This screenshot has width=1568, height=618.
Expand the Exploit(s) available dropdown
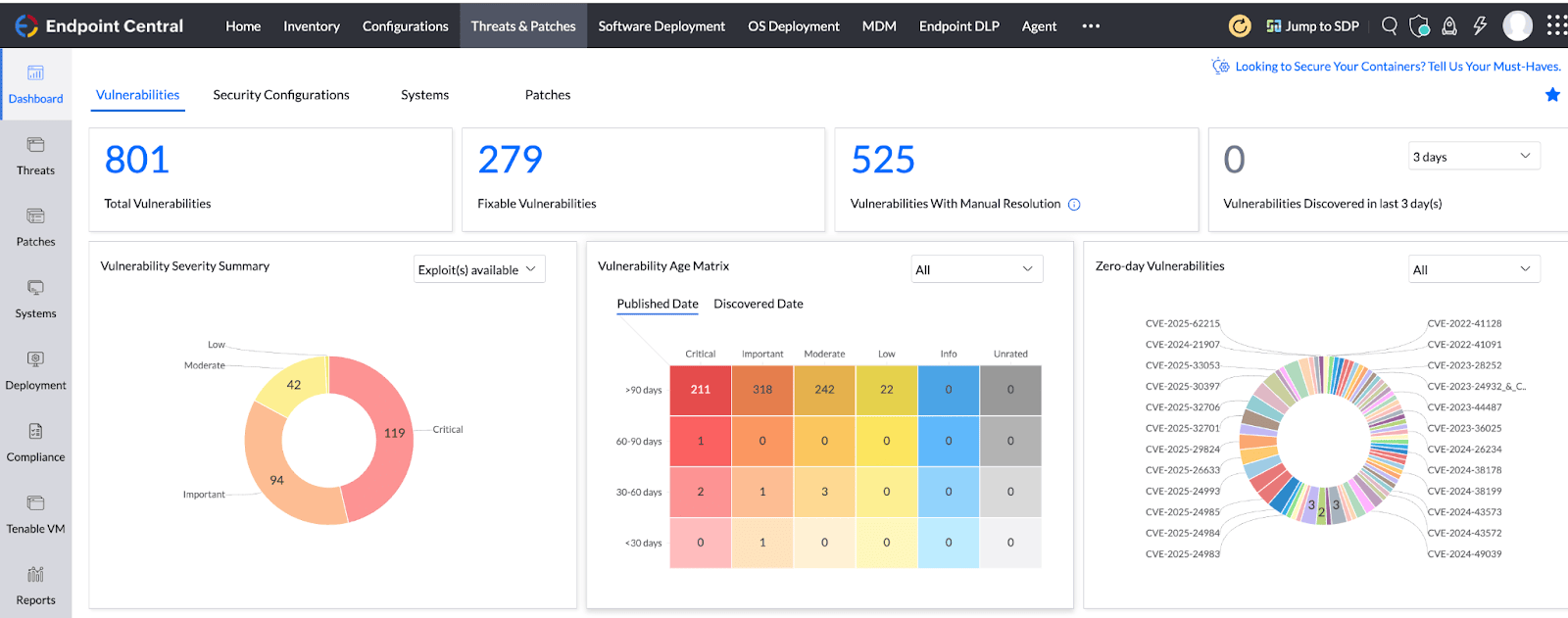click(478, 269)
